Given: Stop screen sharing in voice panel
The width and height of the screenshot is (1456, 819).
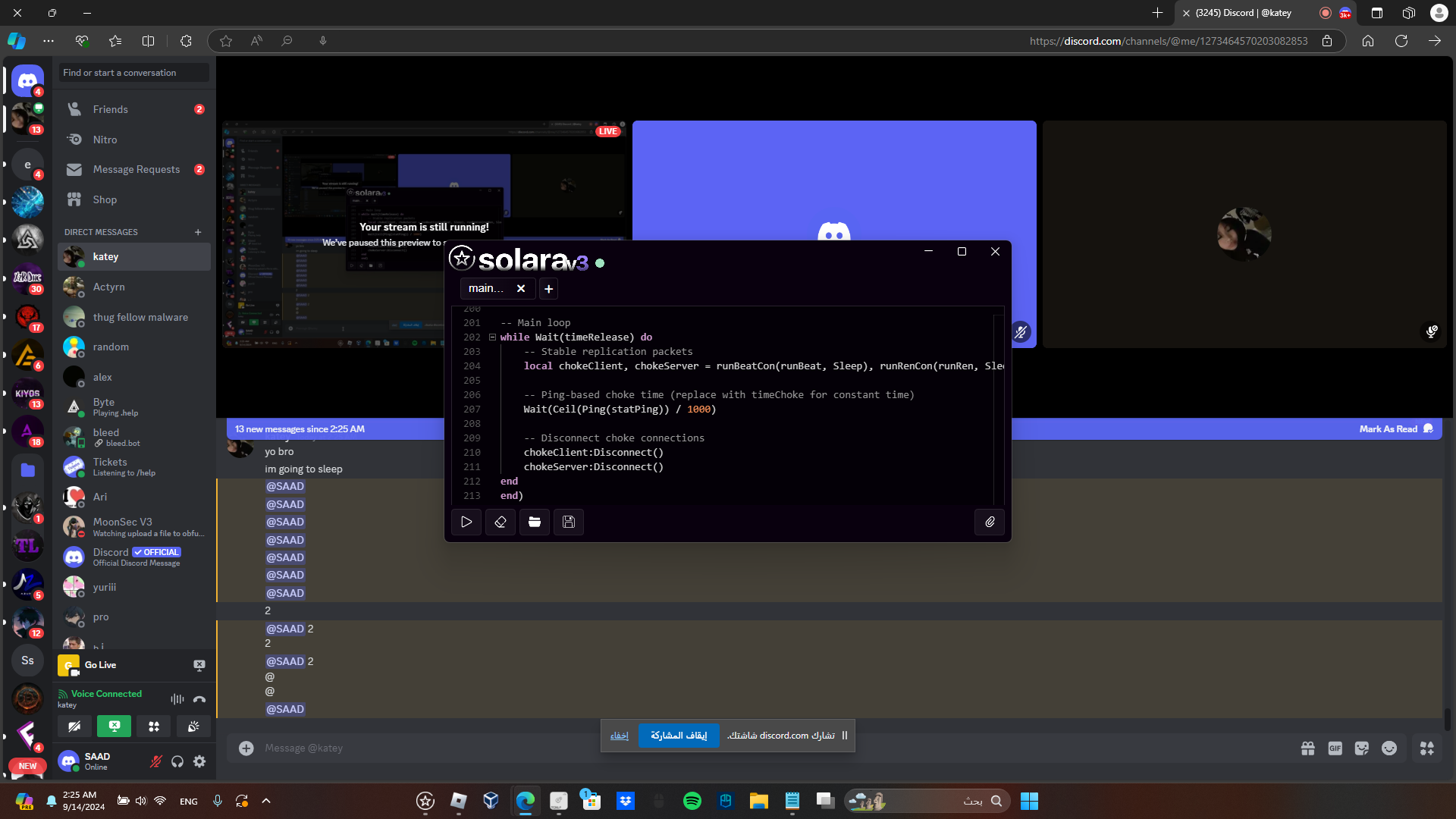Looking at the screenshot, I should [x=114, y=726].
